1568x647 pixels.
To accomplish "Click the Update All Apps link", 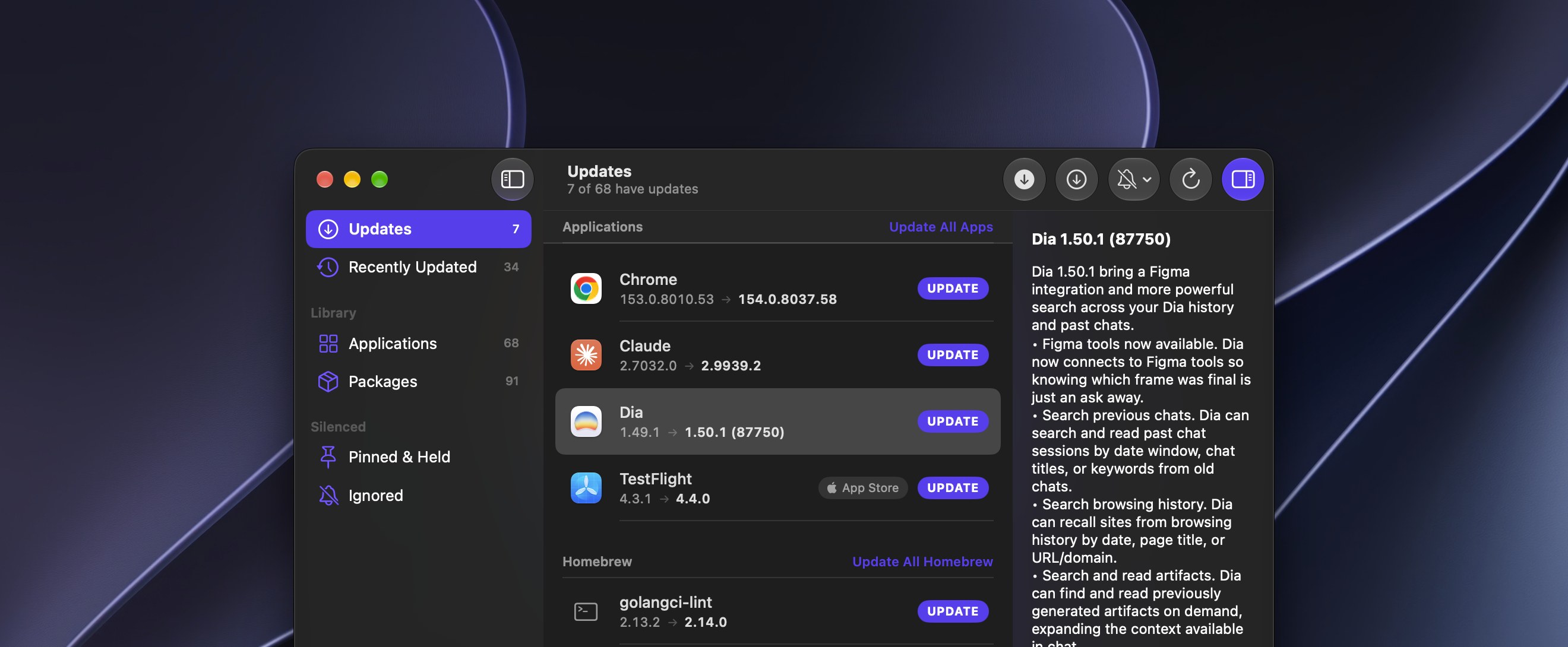I will coord(940,227).
